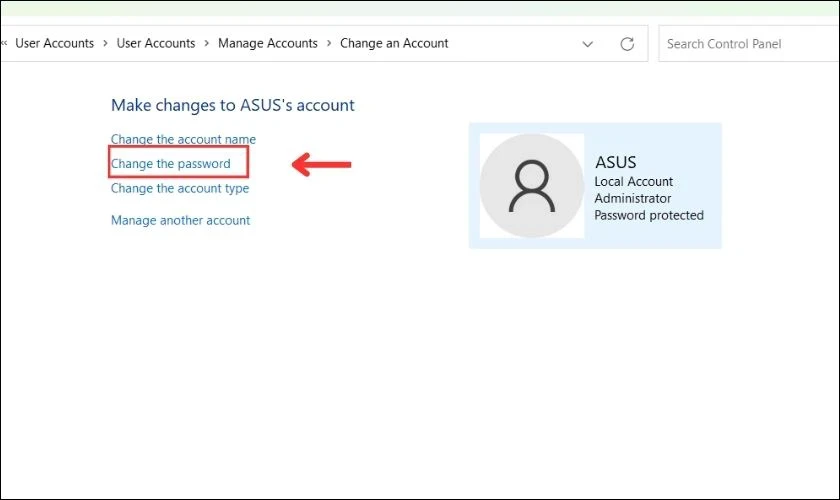Click the refresh button in address bar
Screen dimensions: 840x500
[x=627, y=44]
